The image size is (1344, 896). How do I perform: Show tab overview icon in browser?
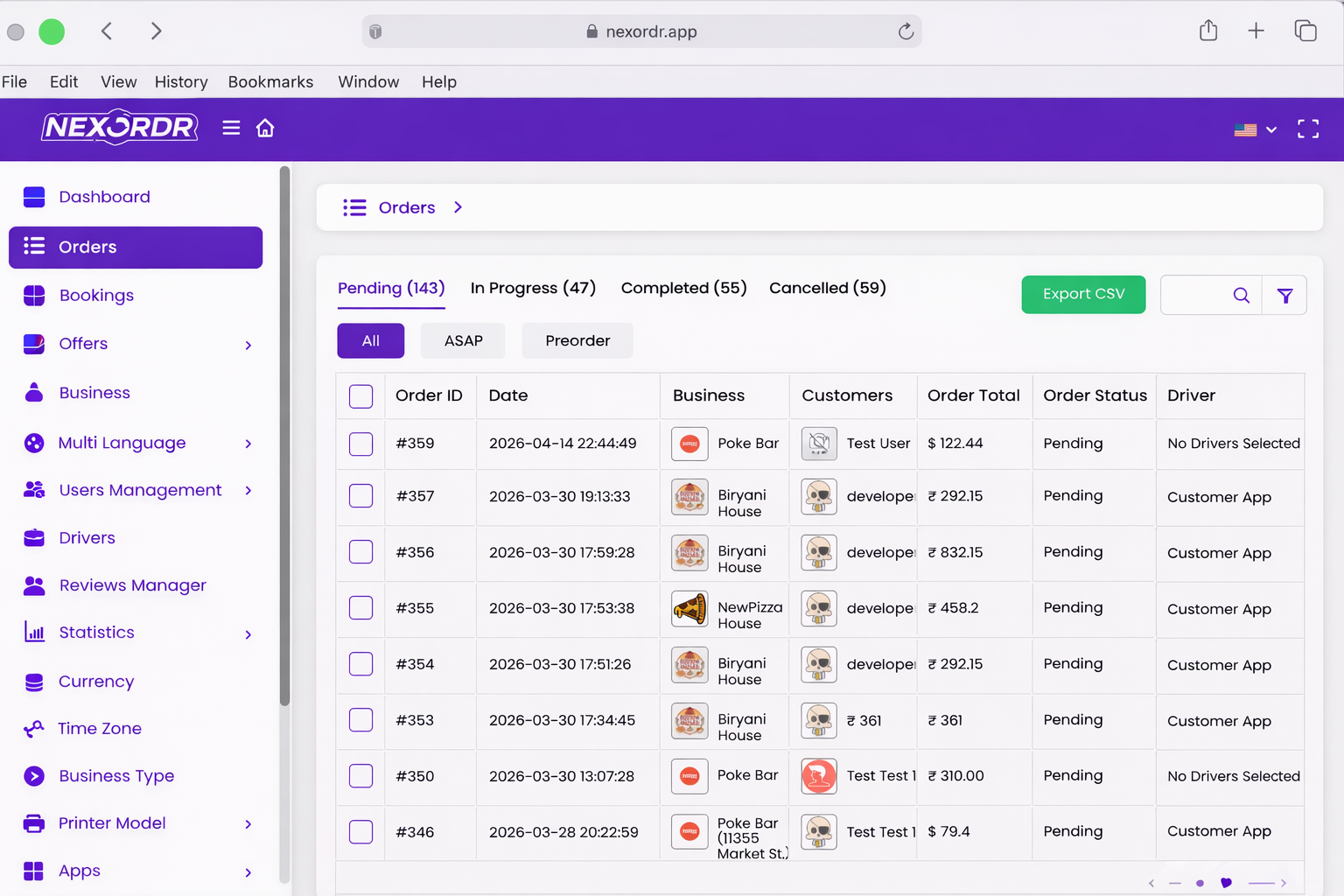tap(1305, 31)
